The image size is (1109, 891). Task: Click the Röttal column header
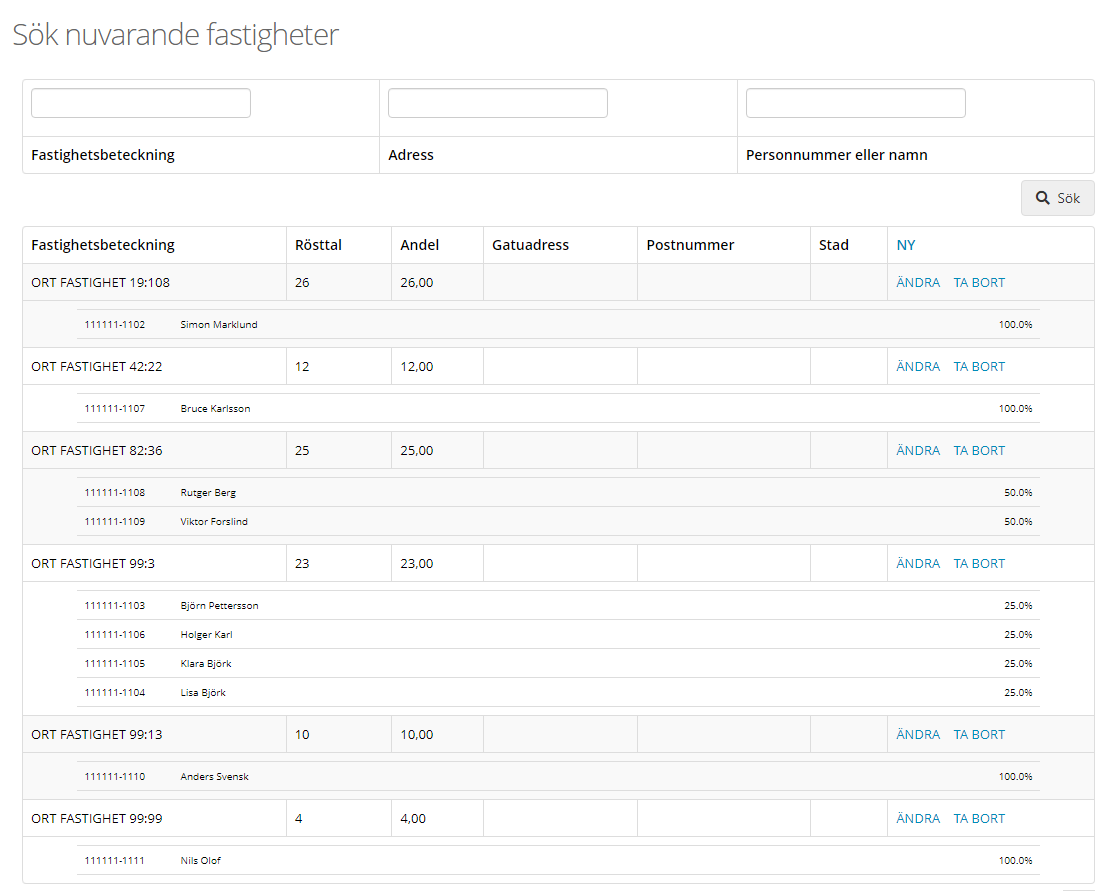tap(318, 245)
